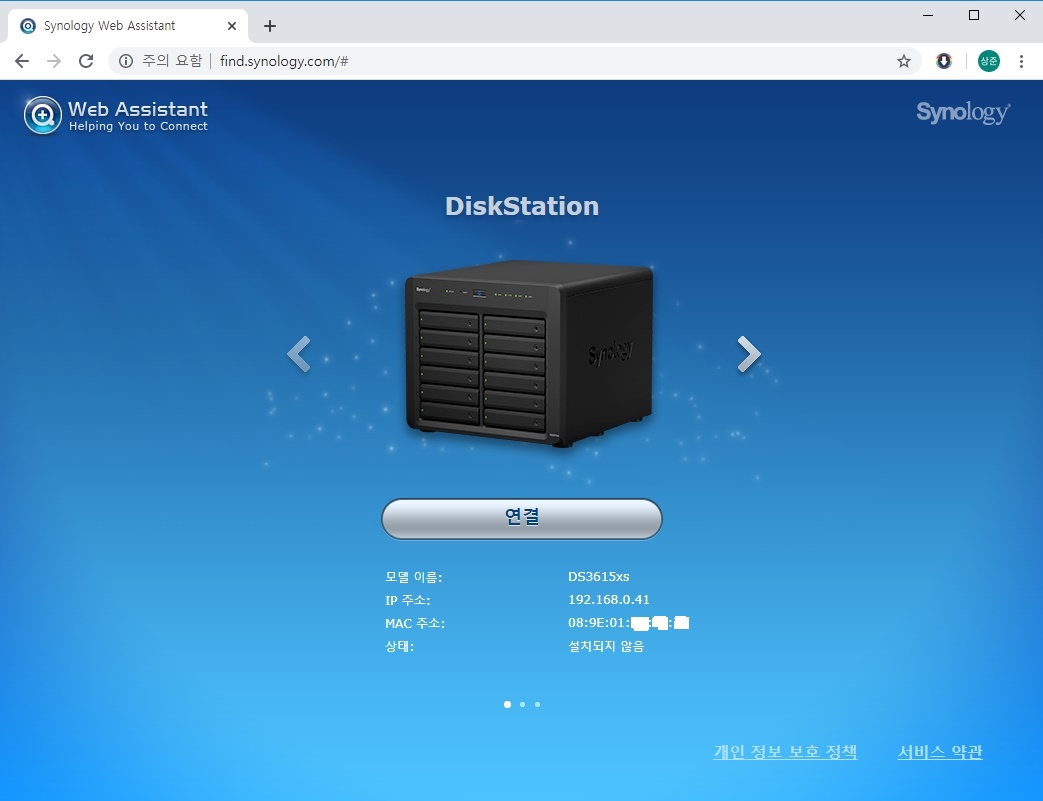Viewport: 1043px width, 801px height.
Task: Click the 모델 이름 label
Action: [413, 577]
